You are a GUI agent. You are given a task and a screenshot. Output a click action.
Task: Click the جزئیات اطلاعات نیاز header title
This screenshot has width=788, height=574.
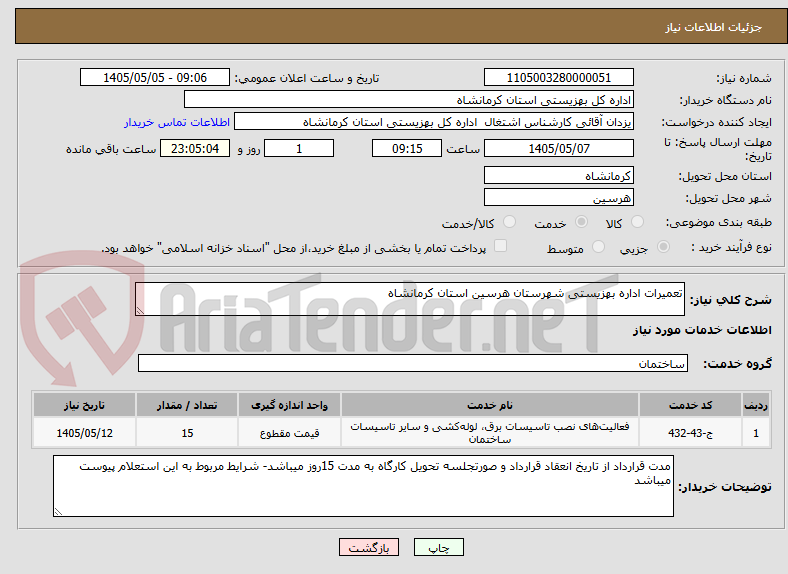(714, 27)
